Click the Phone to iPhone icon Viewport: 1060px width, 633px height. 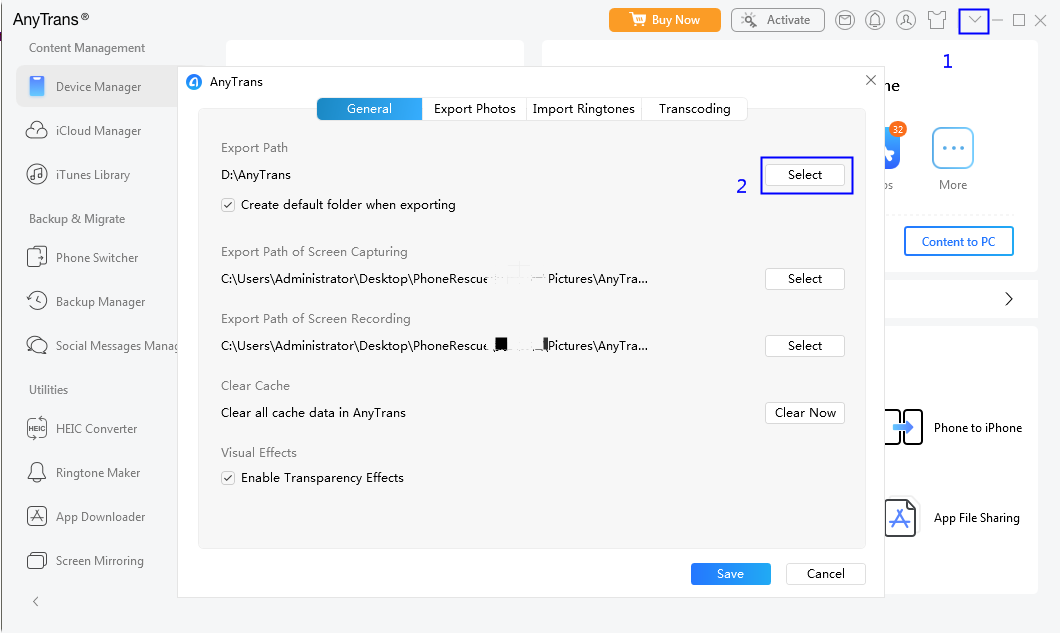coord(904,427)
